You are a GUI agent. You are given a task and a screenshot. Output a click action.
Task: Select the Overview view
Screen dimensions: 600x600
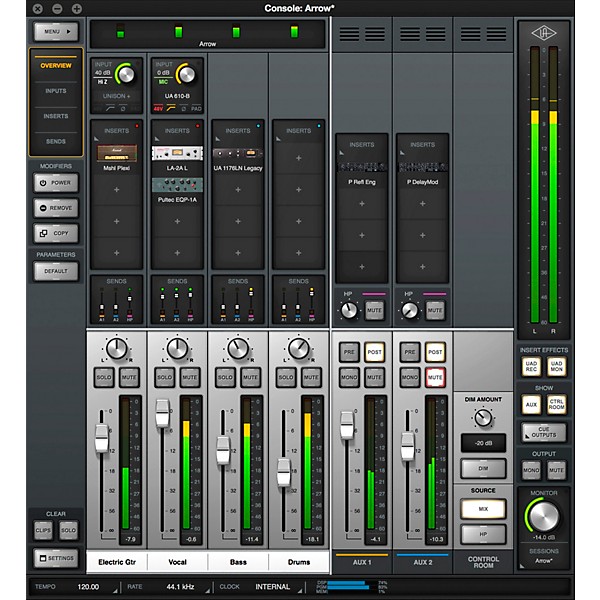pos(56,65)
